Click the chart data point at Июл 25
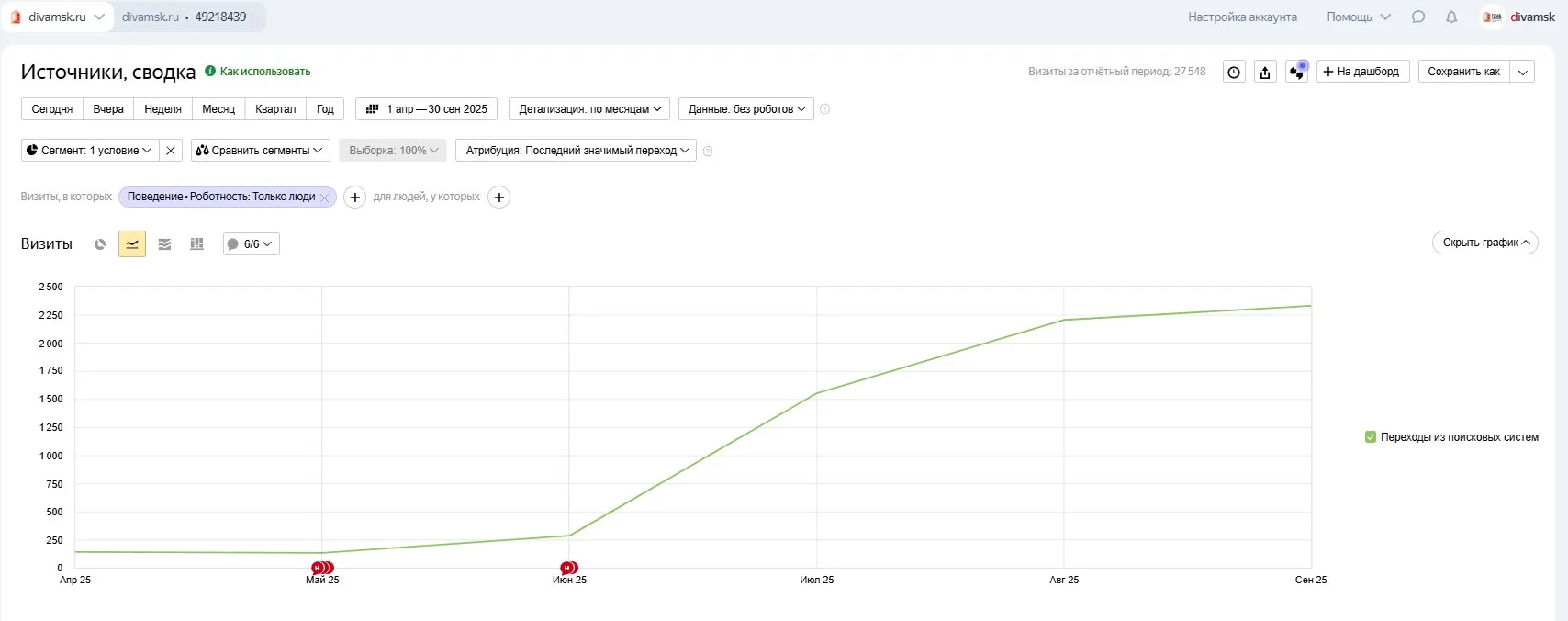1568x621 pixels. click(817, 393)
